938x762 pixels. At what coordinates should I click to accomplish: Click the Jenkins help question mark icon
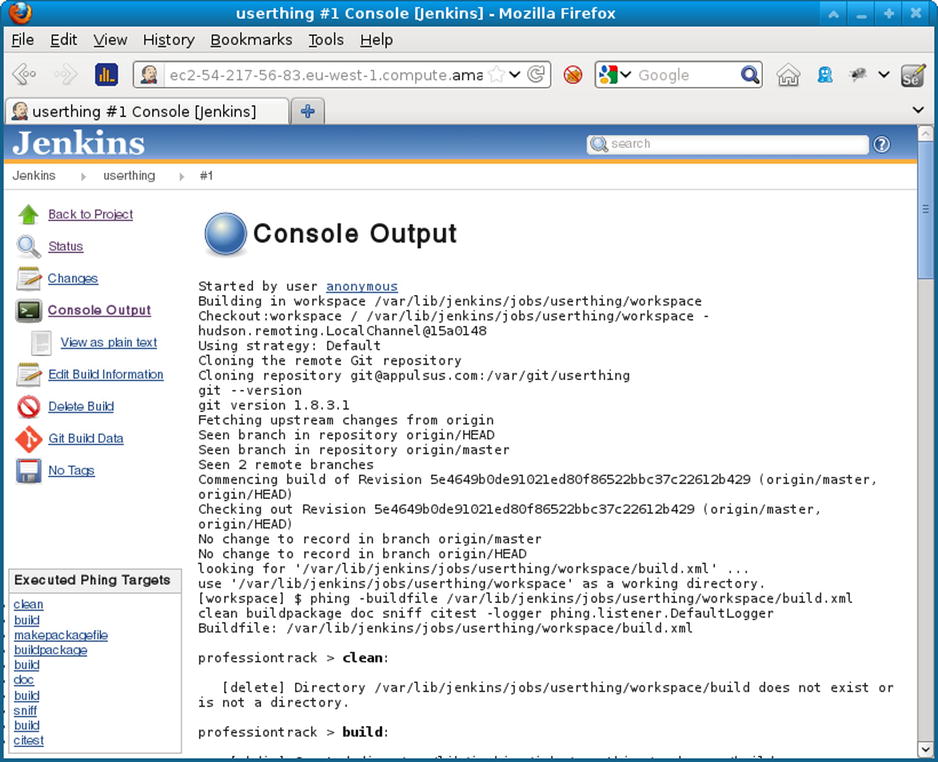[881, 144]
